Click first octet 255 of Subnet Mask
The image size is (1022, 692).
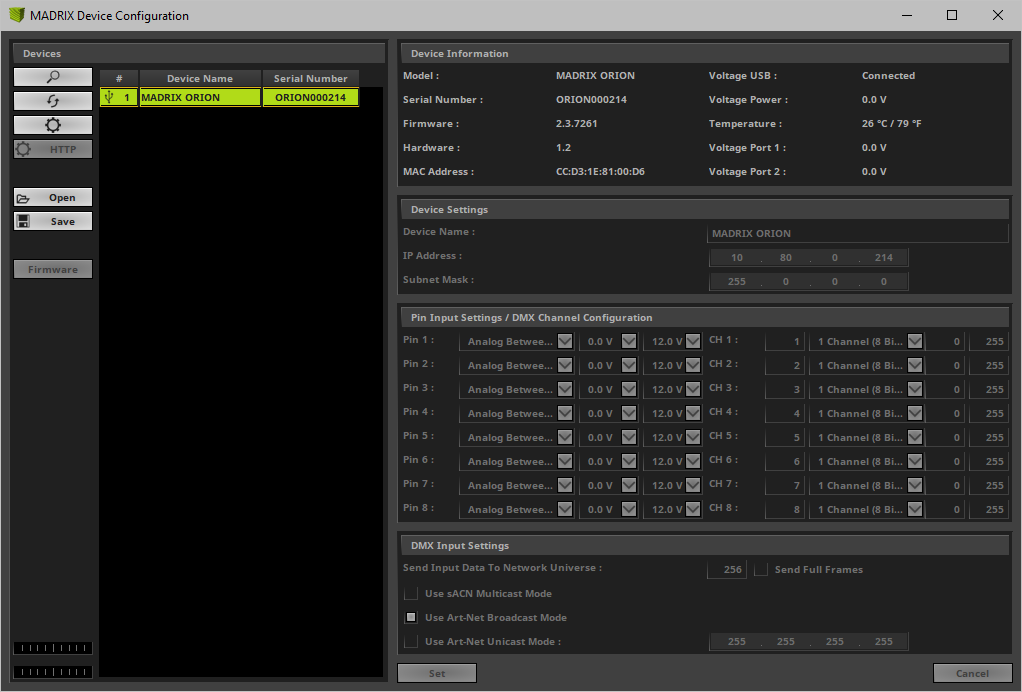pos(737,281)
